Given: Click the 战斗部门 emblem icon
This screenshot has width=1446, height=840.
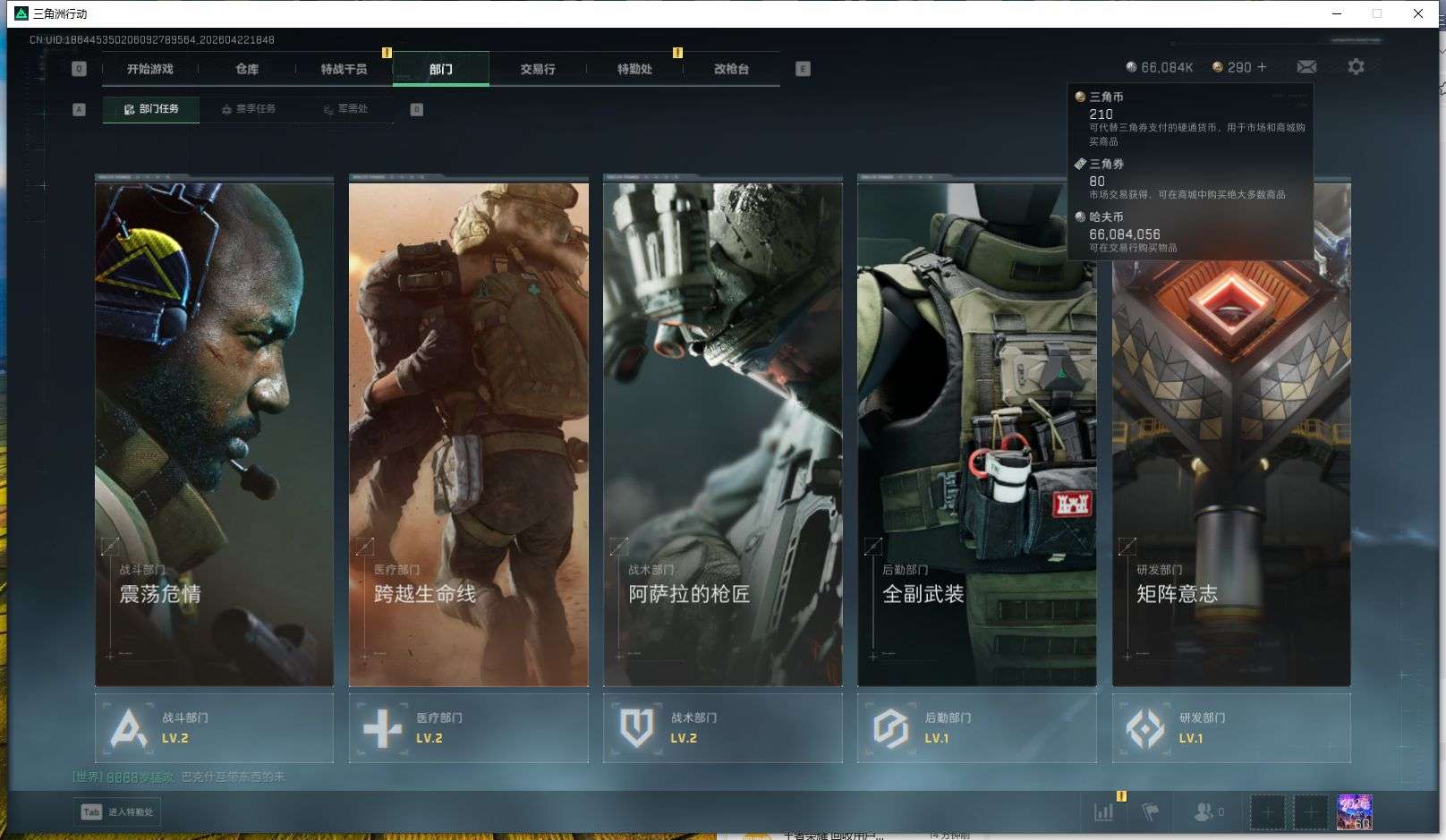Looking at the screenshot, I should (x=128, y=728).
